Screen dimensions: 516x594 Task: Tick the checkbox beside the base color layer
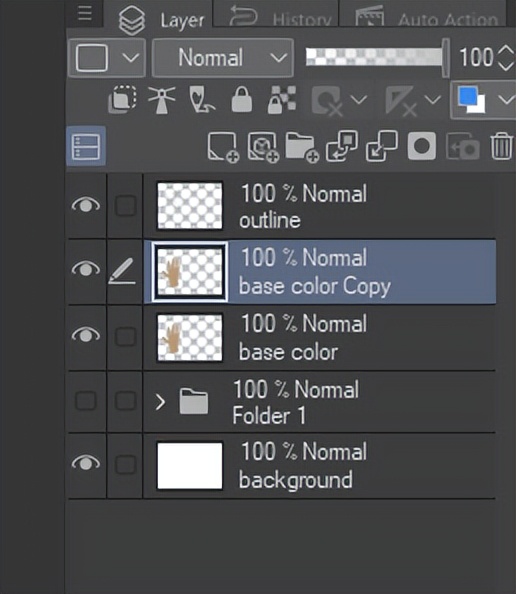126,336
